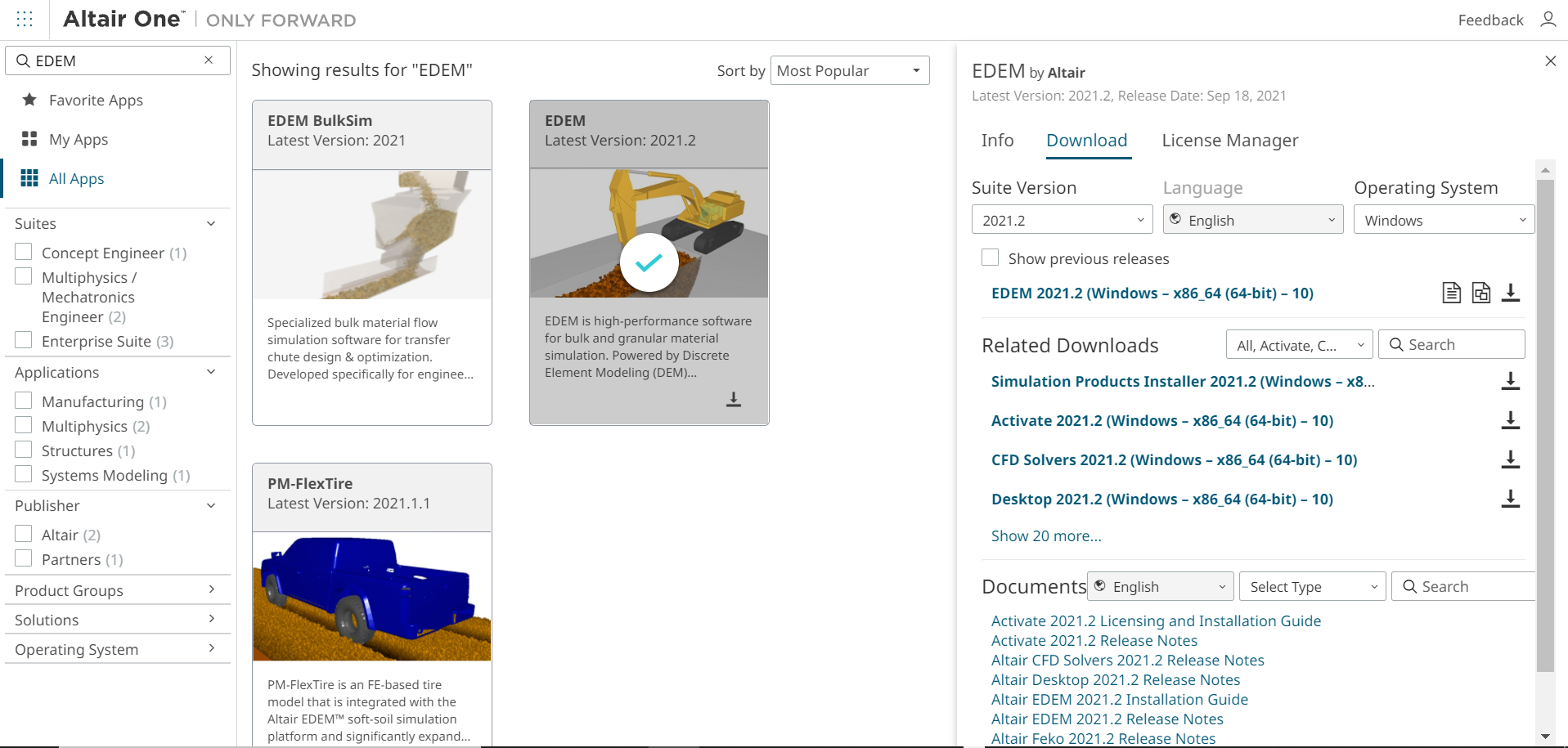Open EDEM 2021.2 release notes document icon
This screenshot has width=1568, height=748.
(1451, 293)
